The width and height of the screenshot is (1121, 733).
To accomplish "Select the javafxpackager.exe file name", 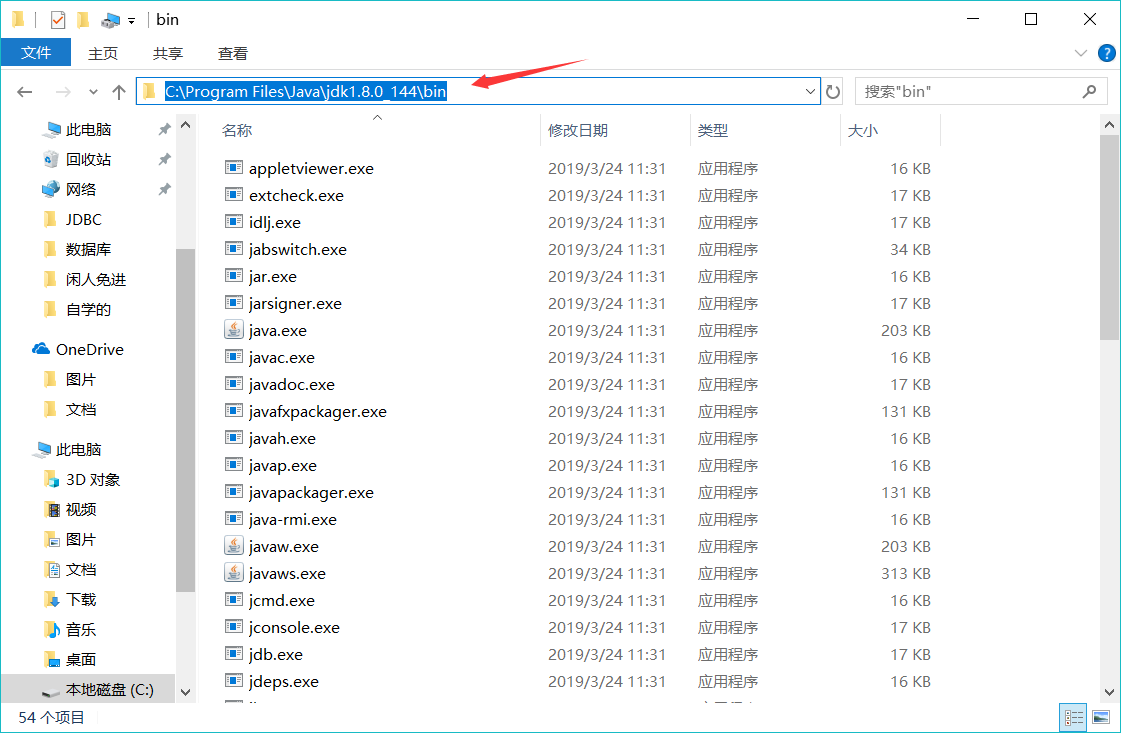I will click(317, 411).
